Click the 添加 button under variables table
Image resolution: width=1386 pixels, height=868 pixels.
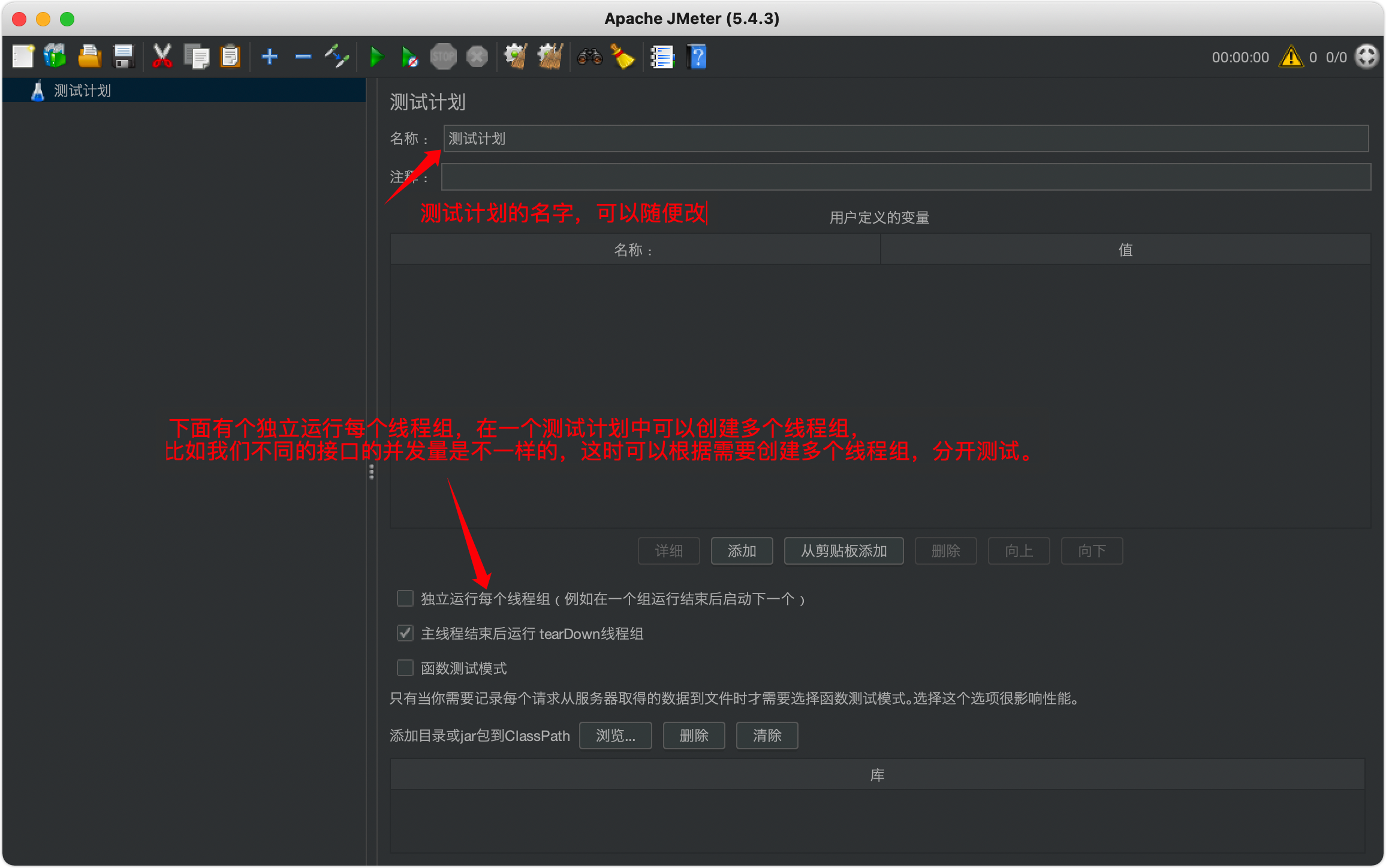(x=742, y=550)
